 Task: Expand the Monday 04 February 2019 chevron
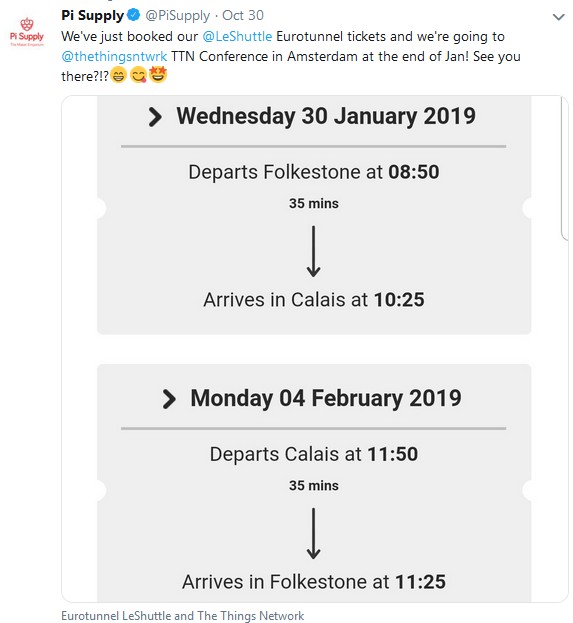[x=169, y=399]
